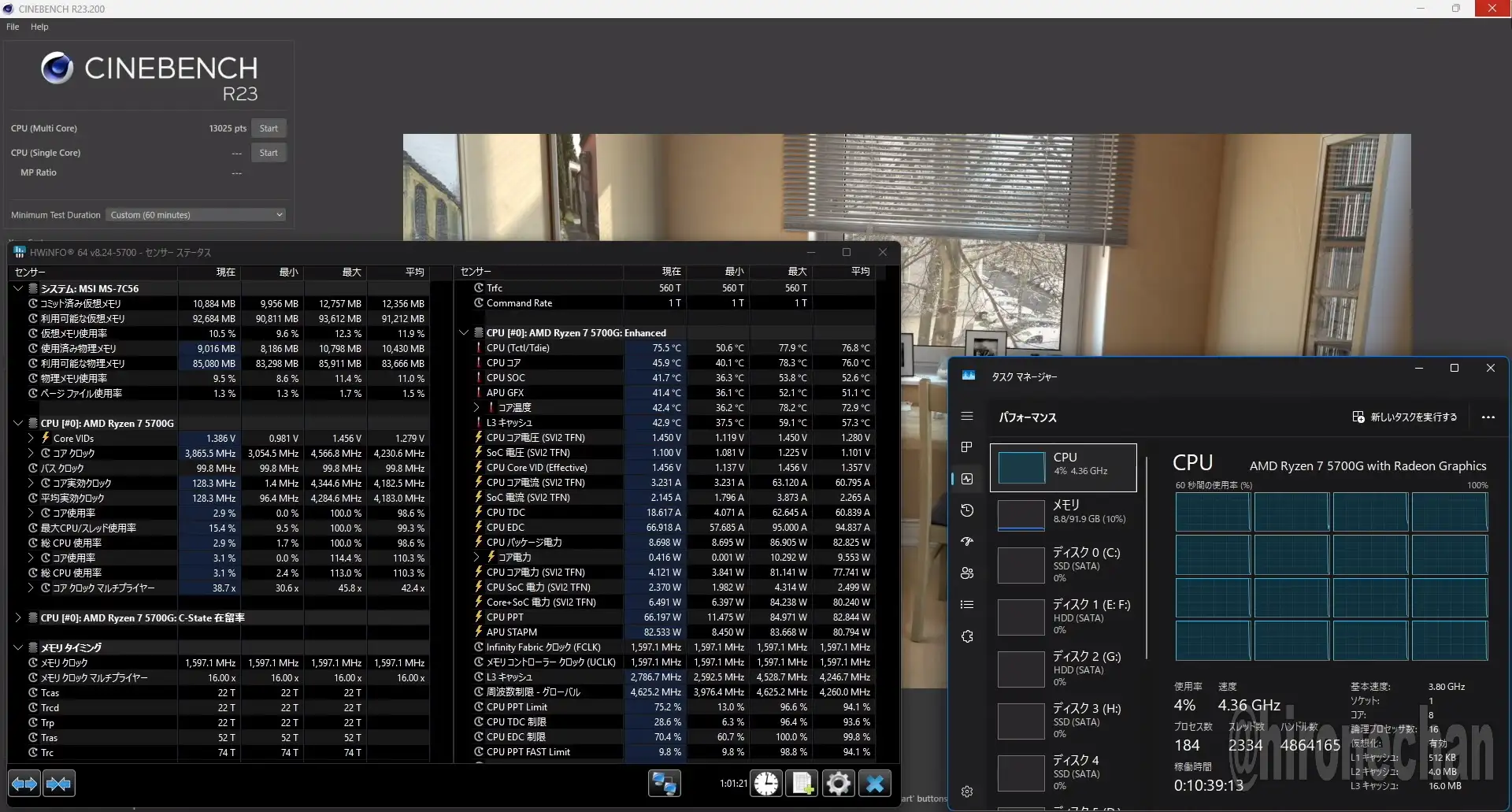This screenshot has width=1512, height=812.
Task: Click Cinebench title bar logo icon
Action: (8, 9)
